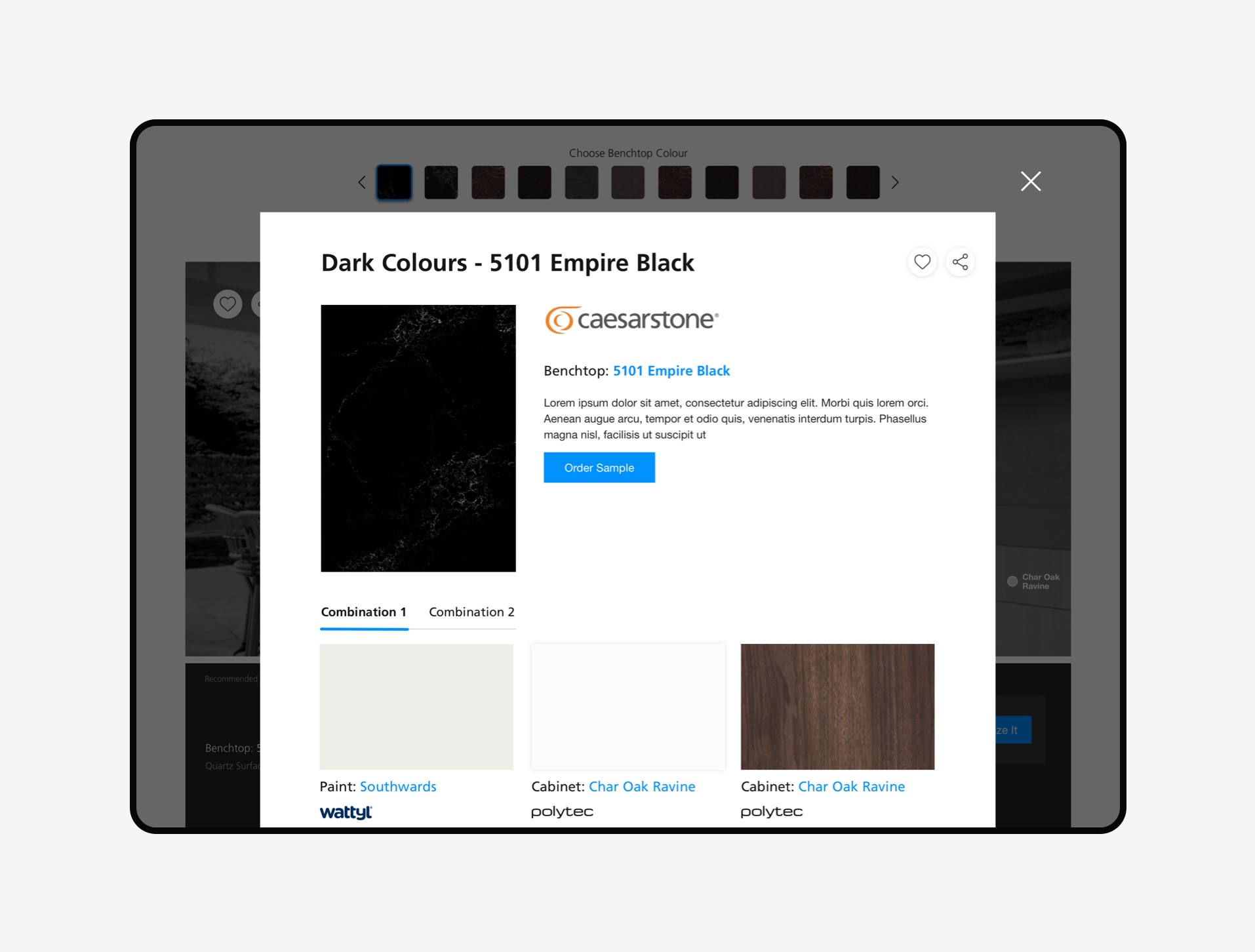Select the first highlighted benchtop colour swatch

pyautogui.click(x=394, y=182)
